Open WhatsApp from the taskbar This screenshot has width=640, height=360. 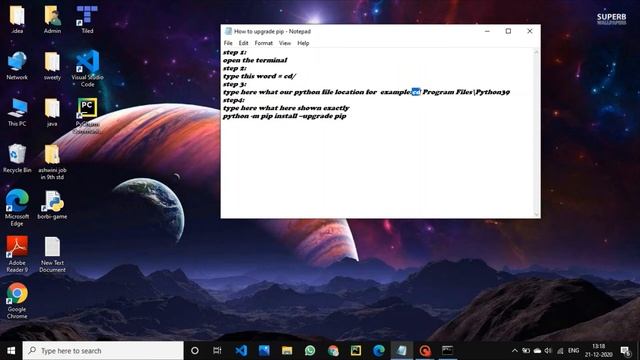310,351
